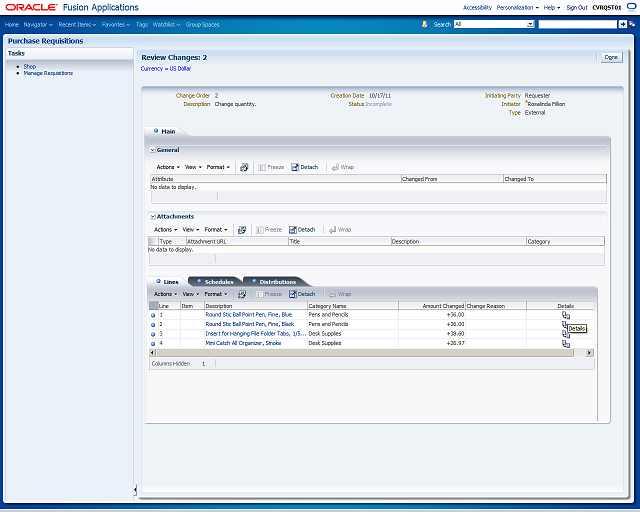
Task: Click the Done button
Action: (x=611, y=58)
